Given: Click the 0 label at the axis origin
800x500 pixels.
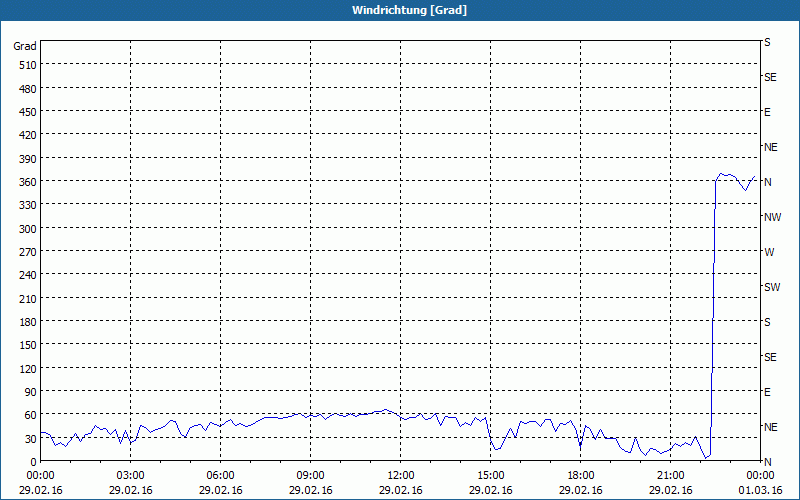Looking at the screenshot, I should [34, 462].
